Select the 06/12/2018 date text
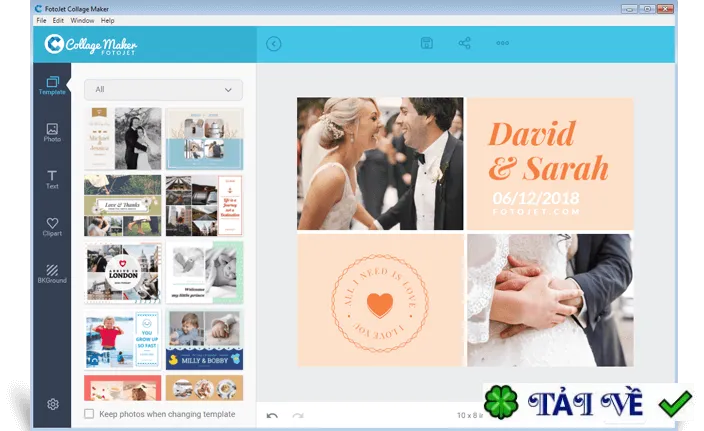Viewport: 704px width, 431px height. [x=536, y=198]
